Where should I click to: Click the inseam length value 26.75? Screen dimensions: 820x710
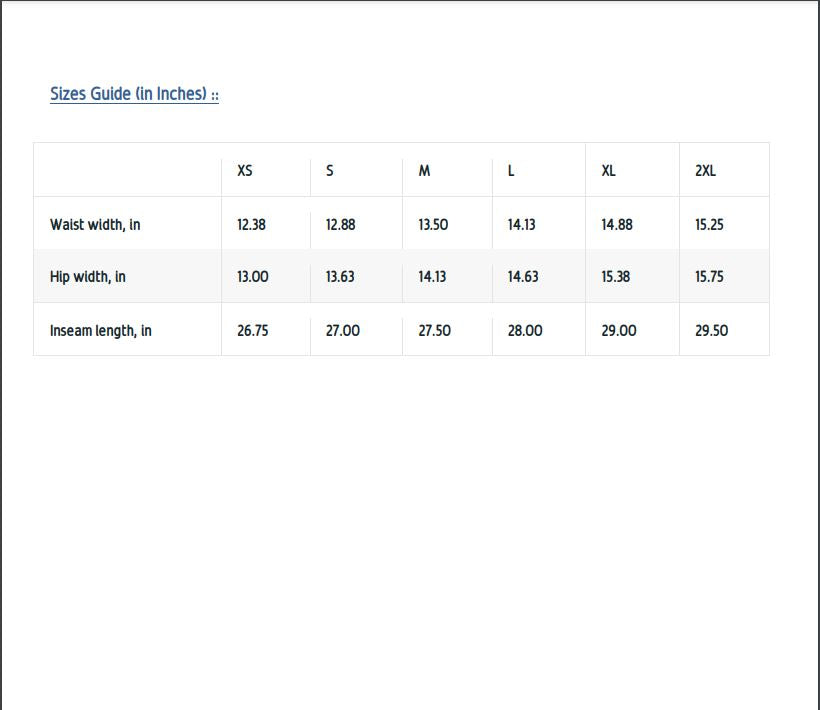click(253, 331)
